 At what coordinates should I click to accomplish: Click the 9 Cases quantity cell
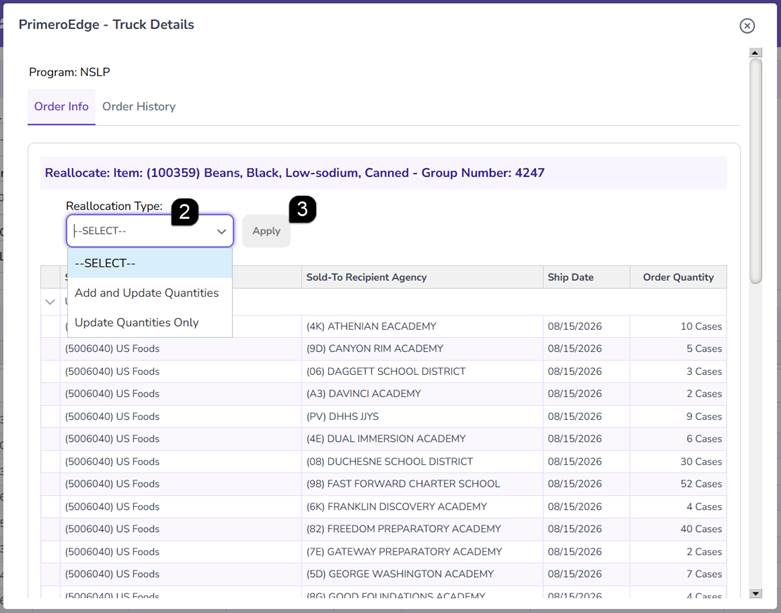[x=678, y=416]
